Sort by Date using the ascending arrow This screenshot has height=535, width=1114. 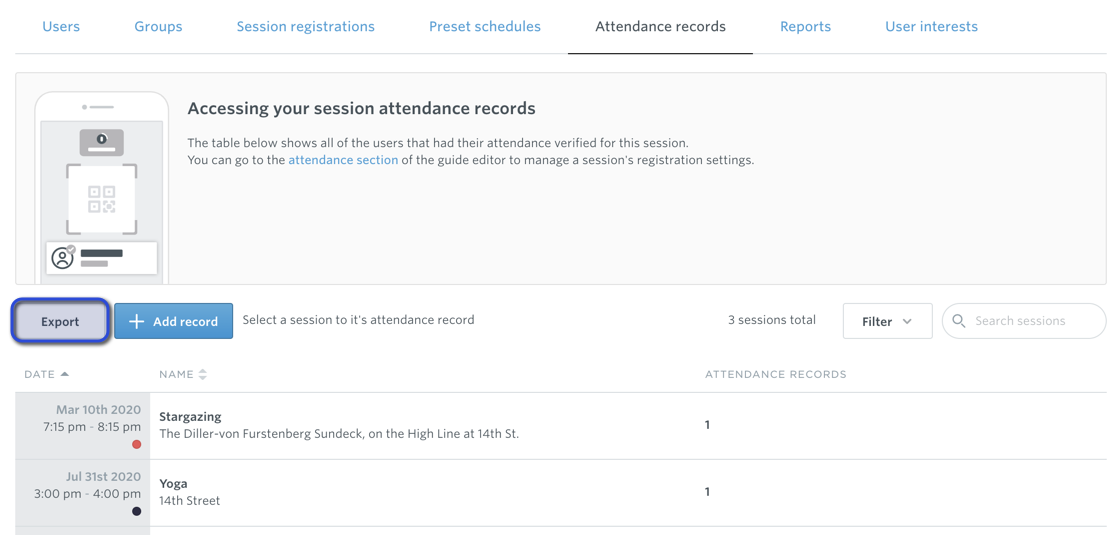point(65,374)
